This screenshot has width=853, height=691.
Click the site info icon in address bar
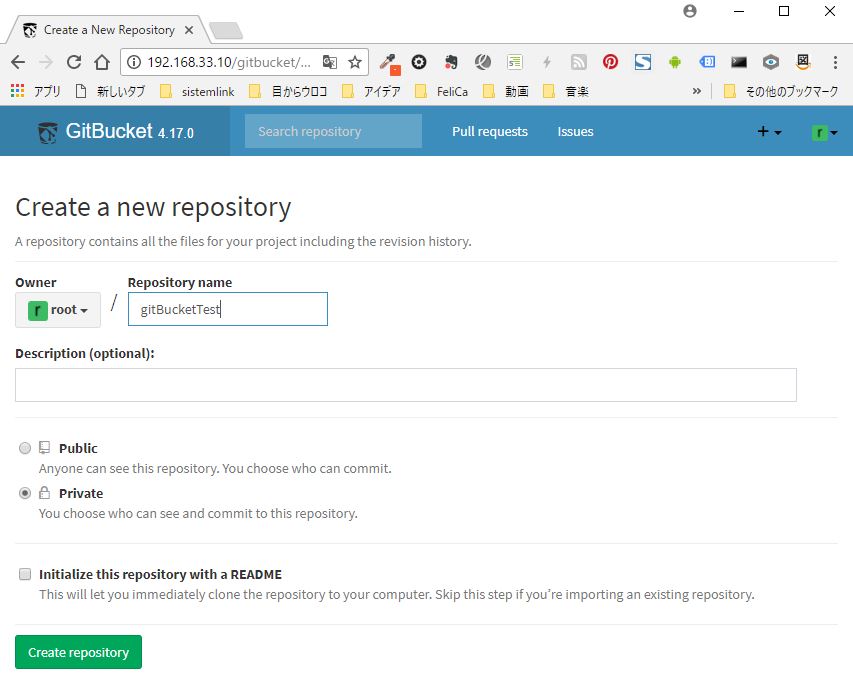click(133, 62)
